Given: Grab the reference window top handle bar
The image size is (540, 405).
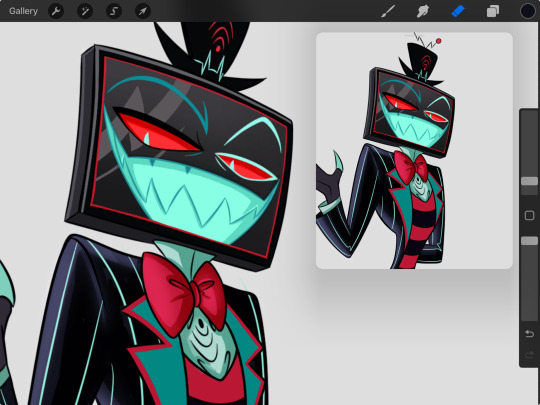Looking at the screenshot, I should coord(413,35).
